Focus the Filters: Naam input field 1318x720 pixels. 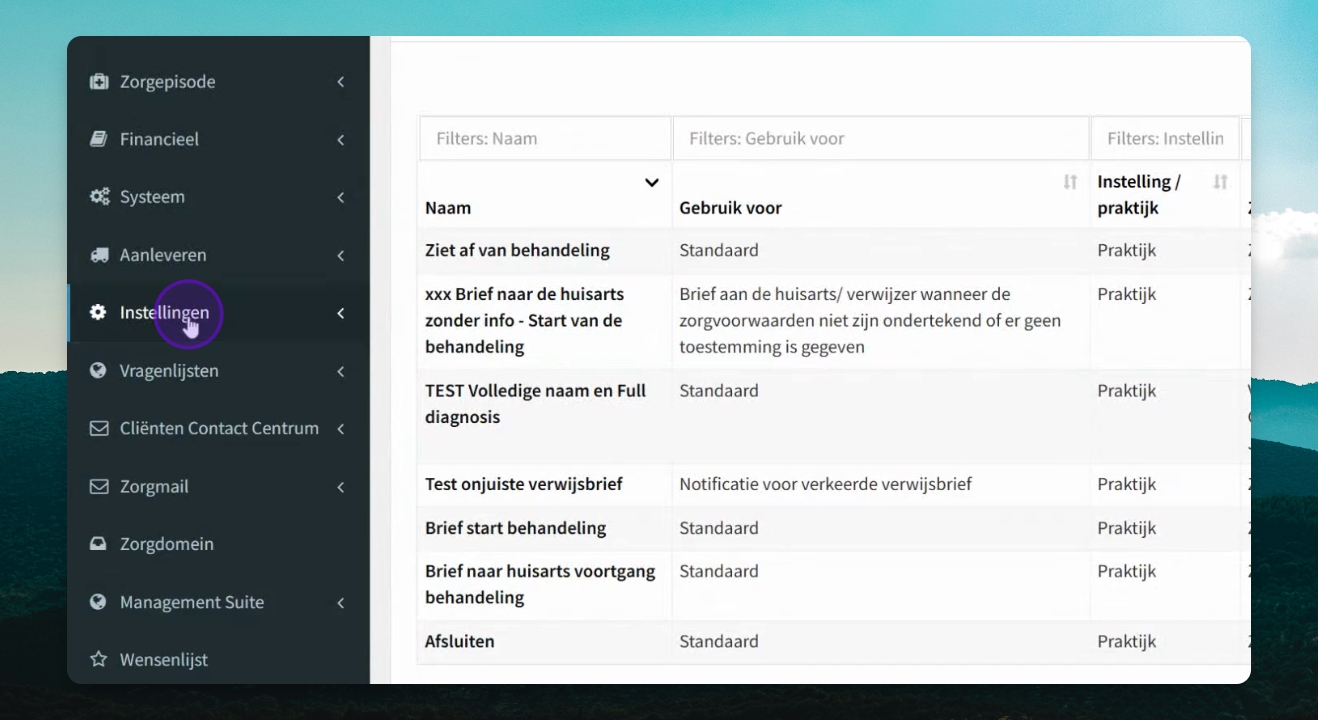[x=545, y=139]
